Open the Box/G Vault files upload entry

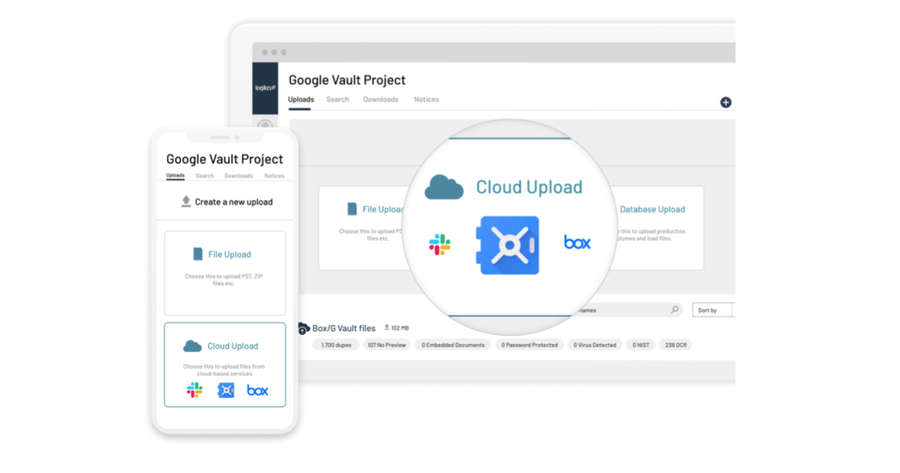(344, 328)
